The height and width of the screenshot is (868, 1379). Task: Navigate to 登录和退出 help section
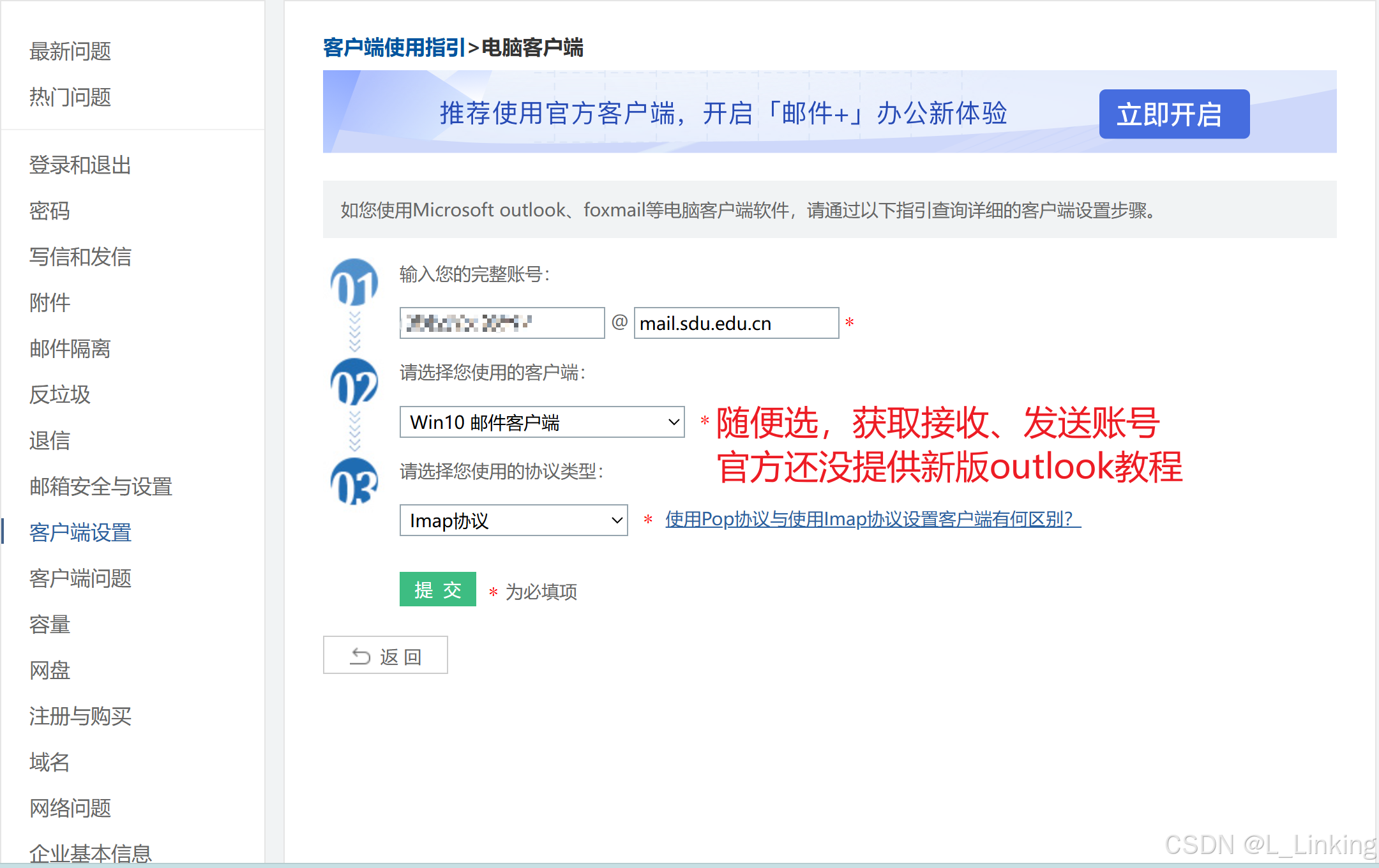click(x=80, y=165)
